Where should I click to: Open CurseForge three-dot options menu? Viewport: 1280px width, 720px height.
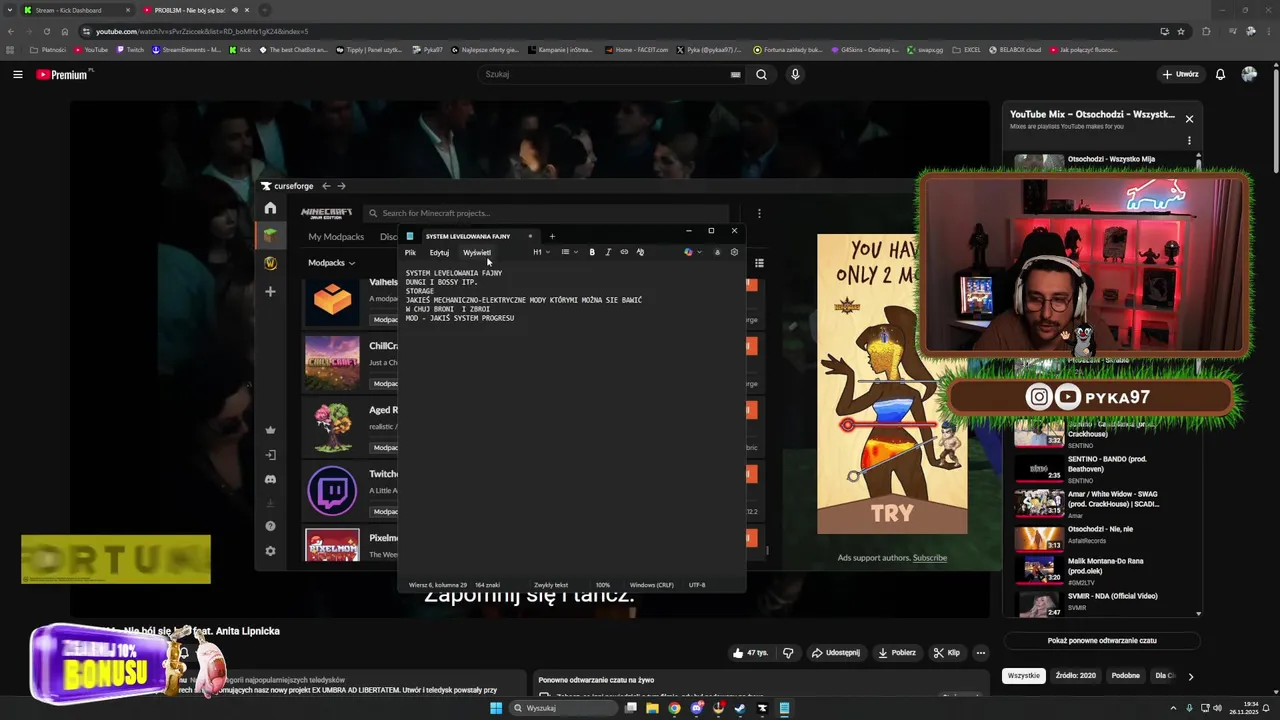(759, 213)
